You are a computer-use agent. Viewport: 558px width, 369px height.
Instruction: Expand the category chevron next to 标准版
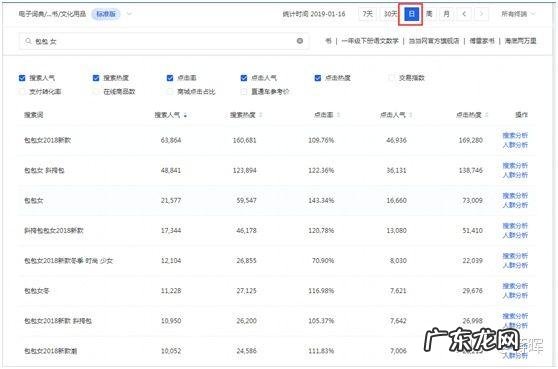click(x=130, y=14)
